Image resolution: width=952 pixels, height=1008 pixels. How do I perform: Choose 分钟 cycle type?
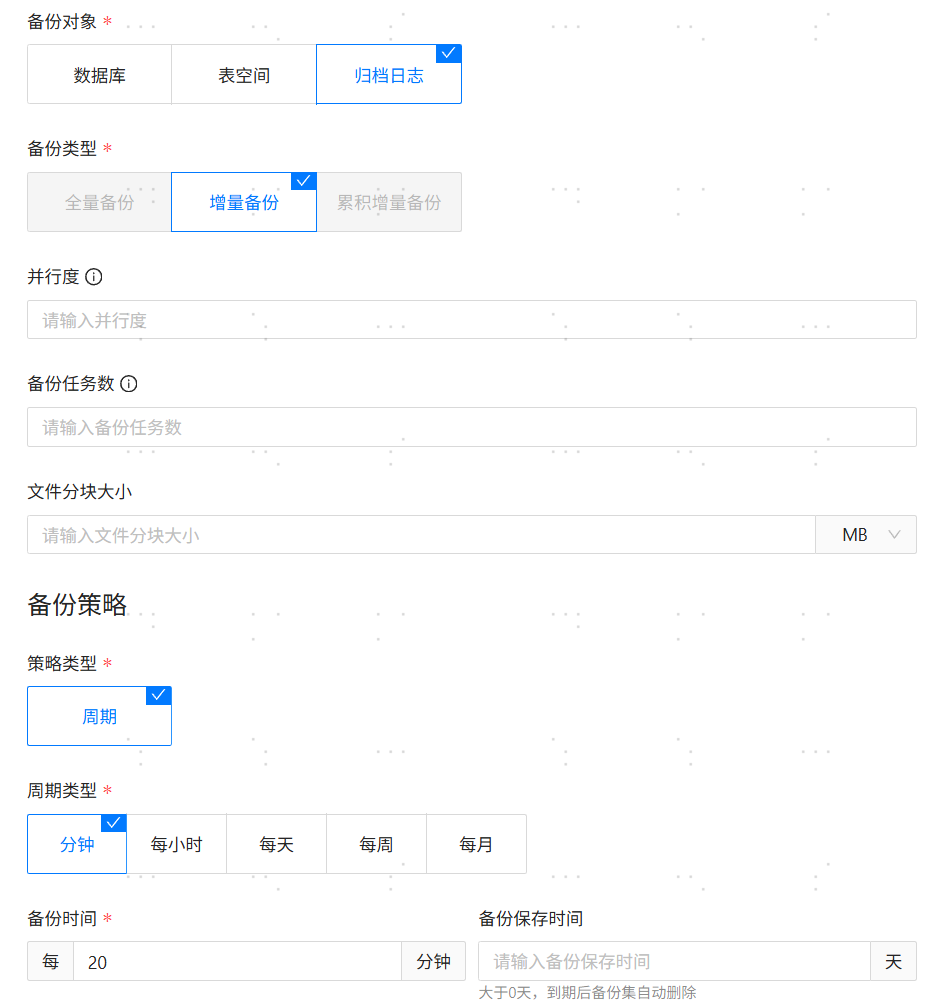[x=77, y=845]
